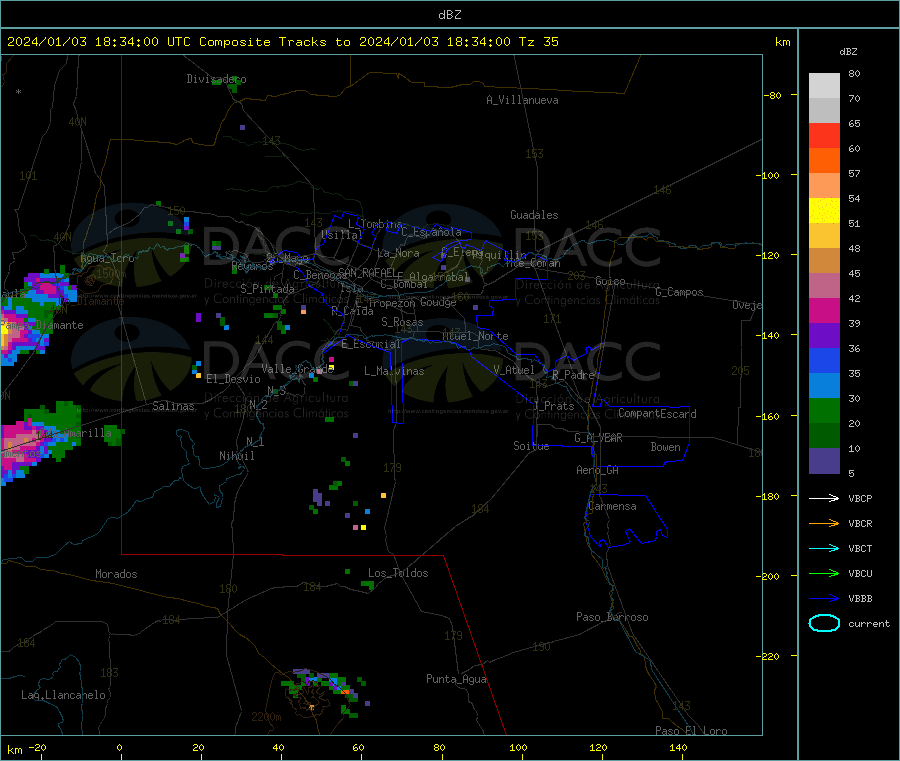Click the Valle_Grande location label
900x761 pixels.
[x=297, y=368]
